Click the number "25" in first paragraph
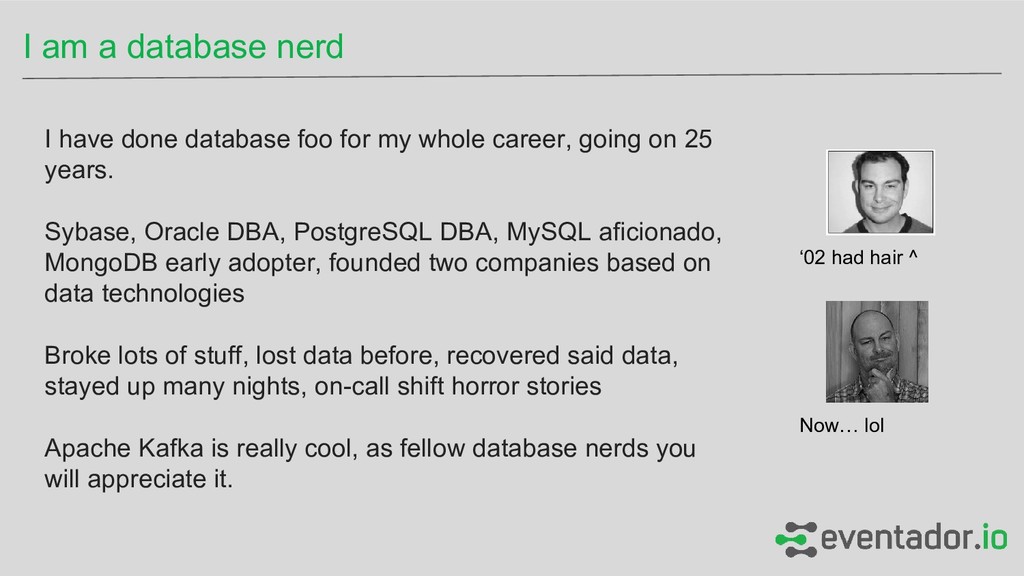1024x576 pixels. pyautogui.click(x=698, y=139)
